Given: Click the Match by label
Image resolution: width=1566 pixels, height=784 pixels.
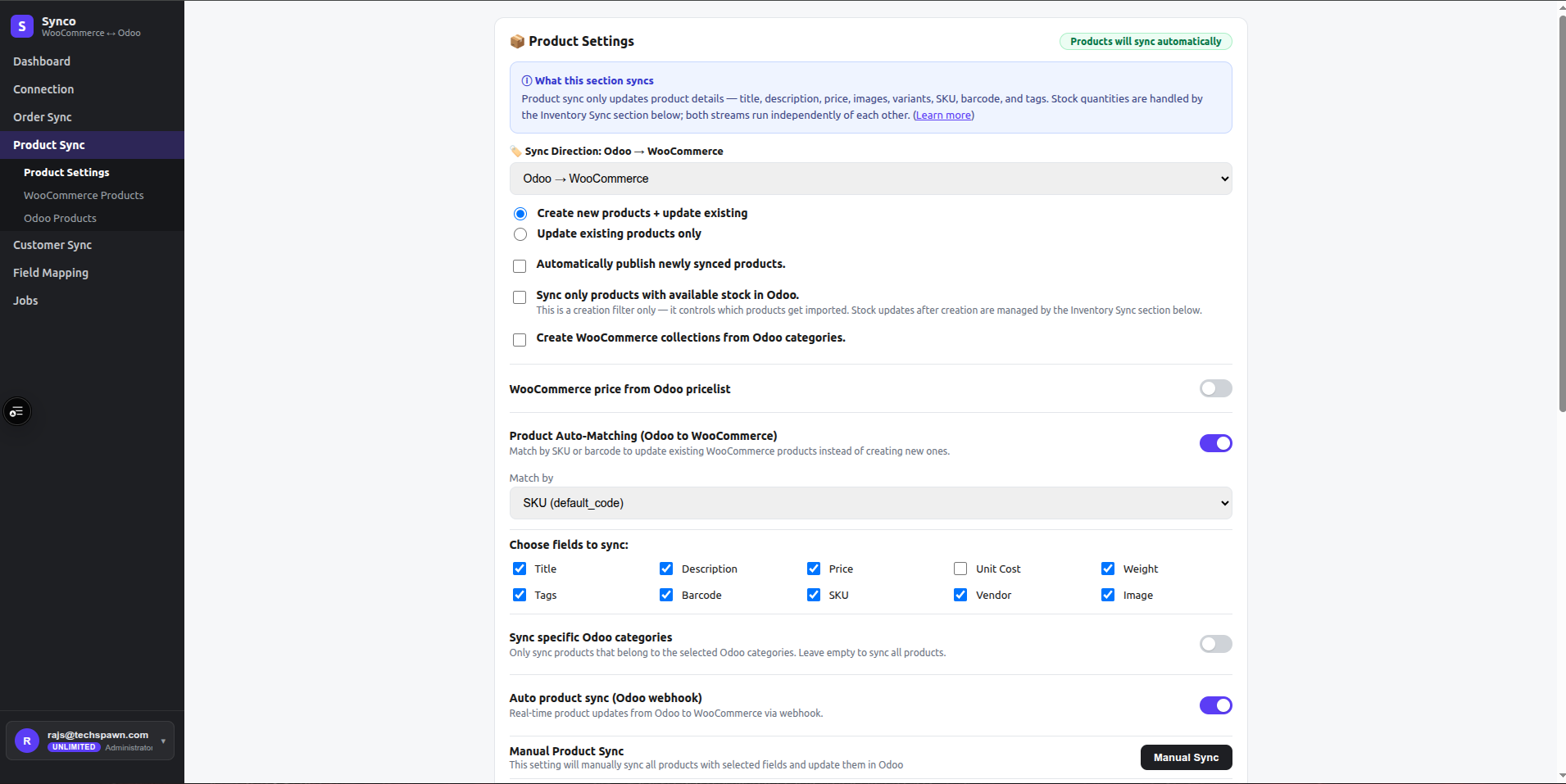Looking at the screenshot, I should pyautogui.click(x=531, y=478).
